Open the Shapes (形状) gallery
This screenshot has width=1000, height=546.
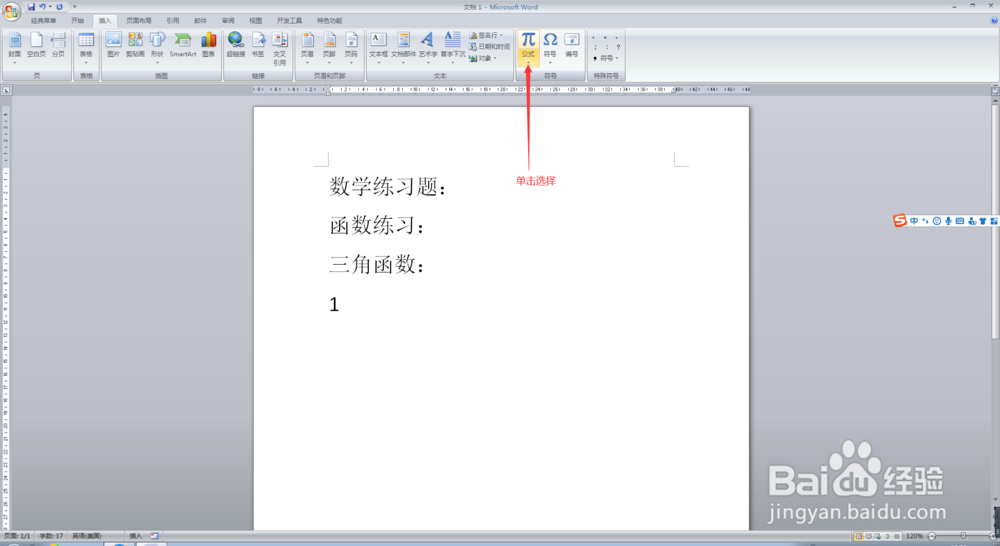(x=157, y=47)
